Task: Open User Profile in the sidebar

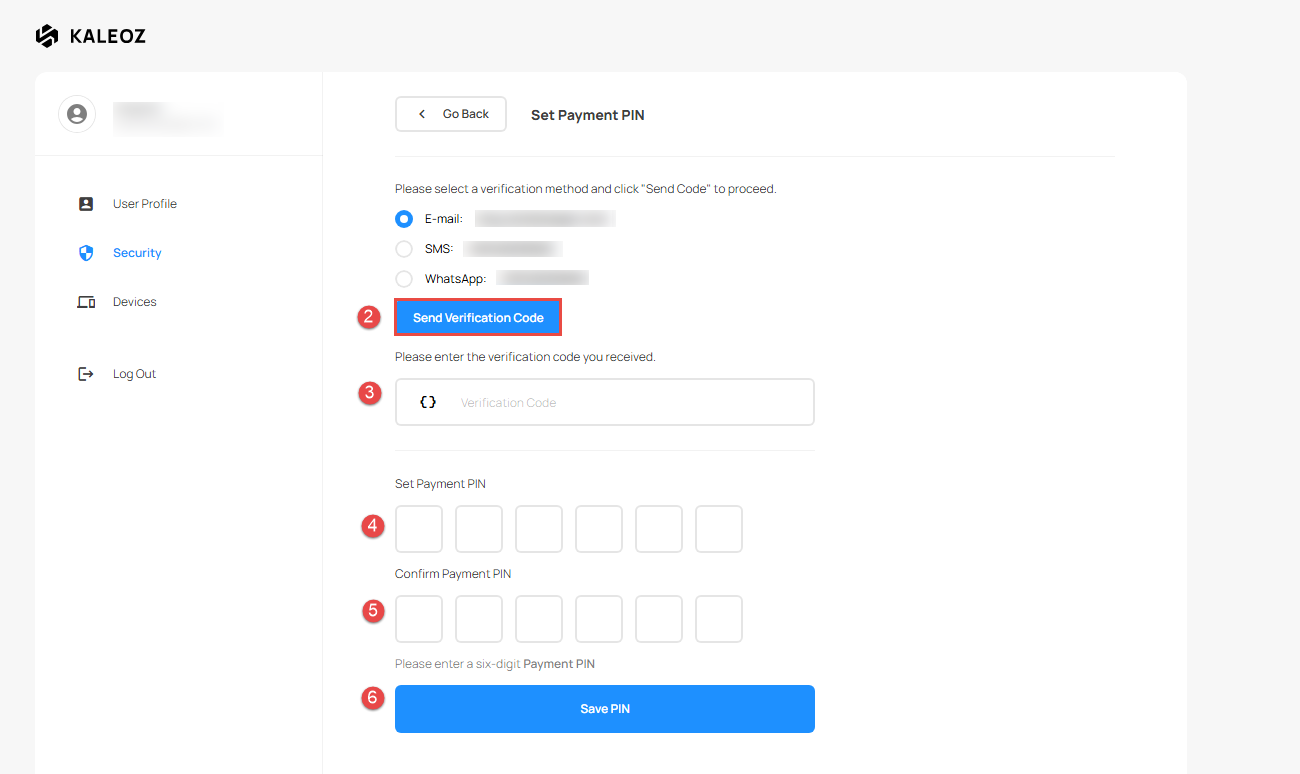Action: click(144, 204)
